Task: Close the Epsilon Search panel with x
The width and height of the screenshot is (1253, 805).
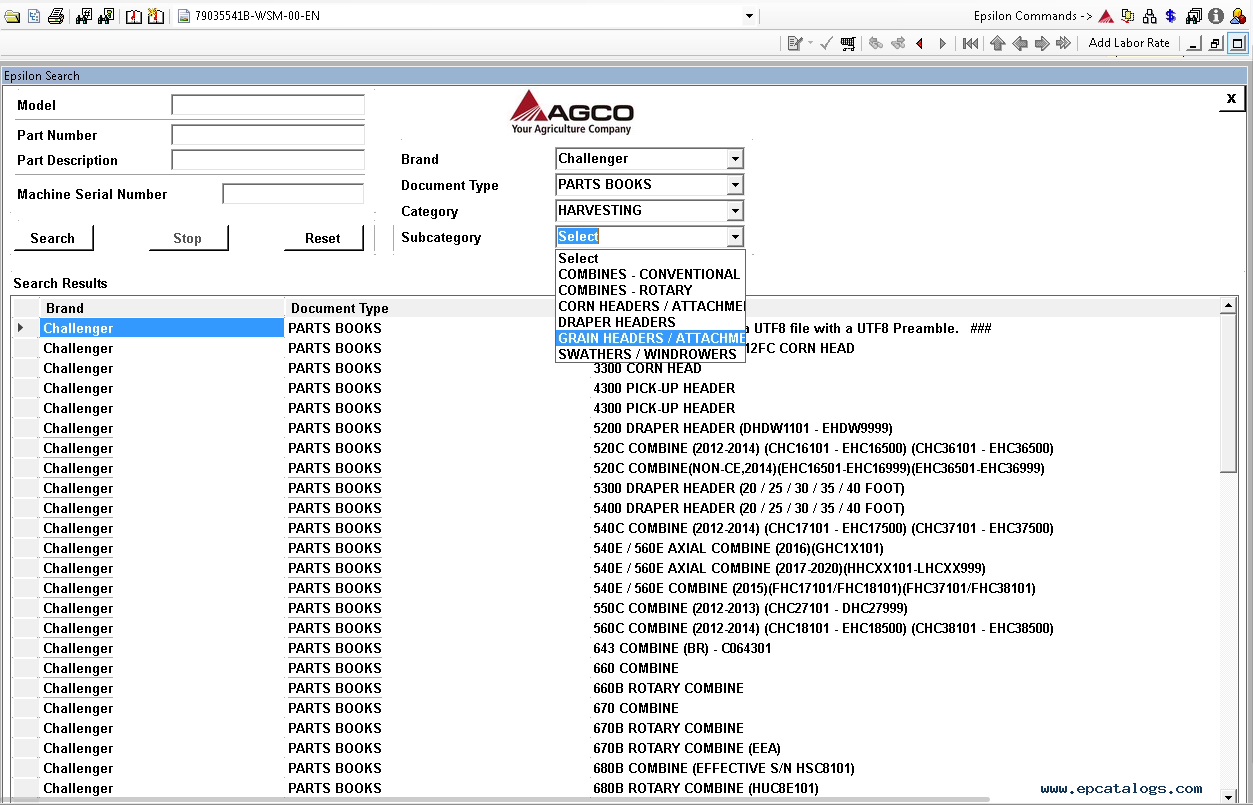Action: [x=1232, y=98]
